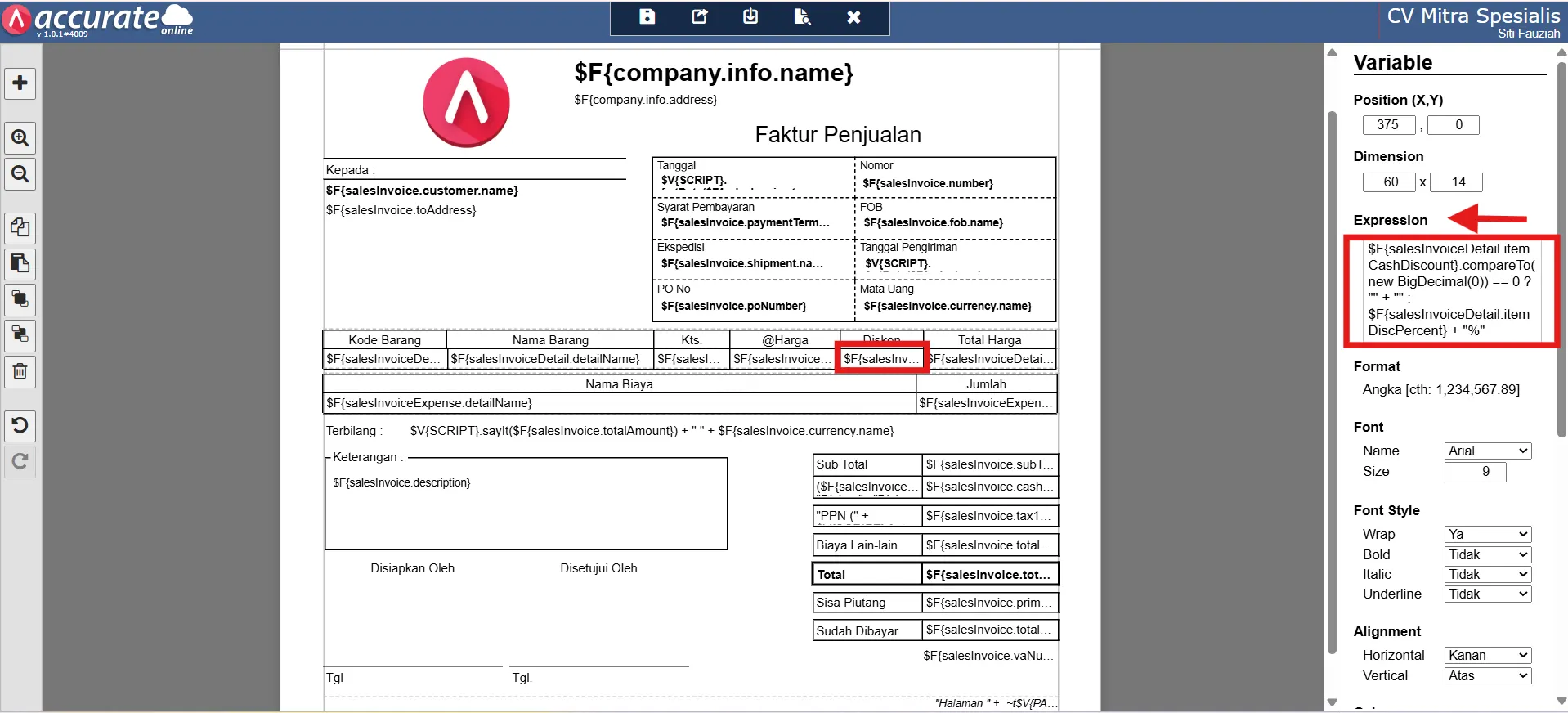Open the Horizontal alignment dropdown showing Kanan
Image resolution: width=1568 pixels, height=713 pixels.
click(1487, 655)
